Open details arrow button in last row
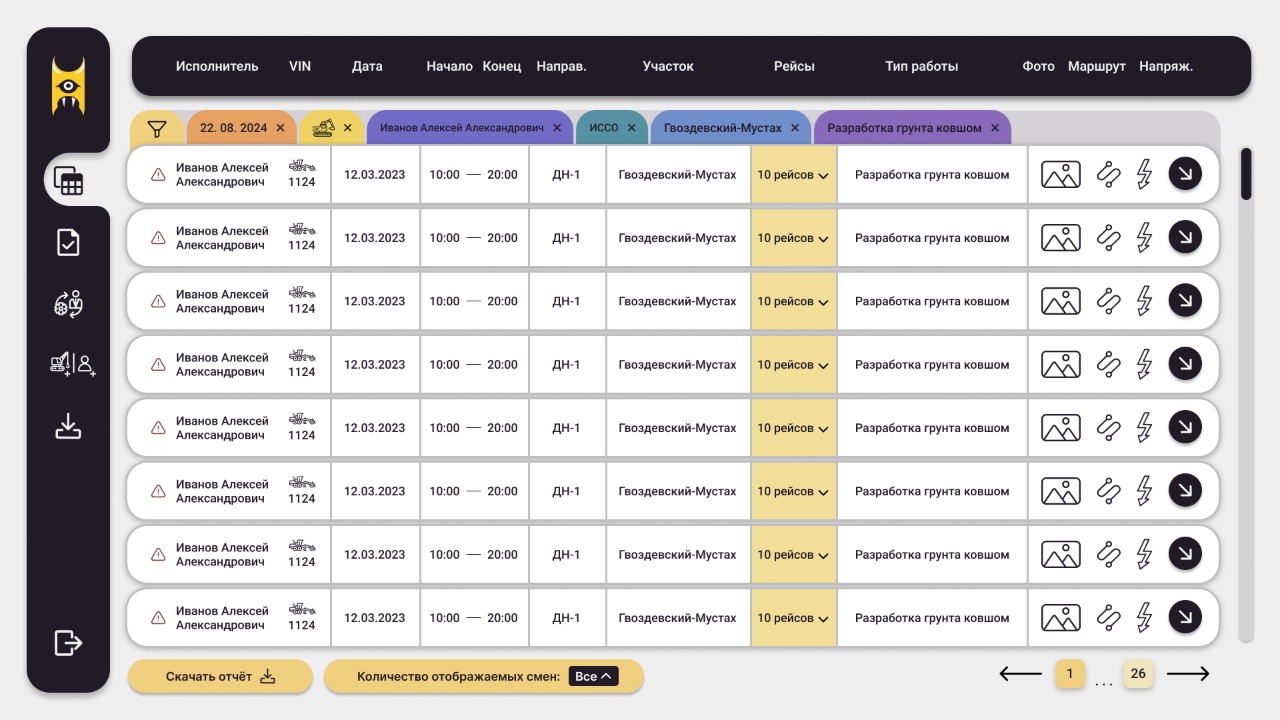Viewport: 1280px width, 720px height. tap(1185, 617)
